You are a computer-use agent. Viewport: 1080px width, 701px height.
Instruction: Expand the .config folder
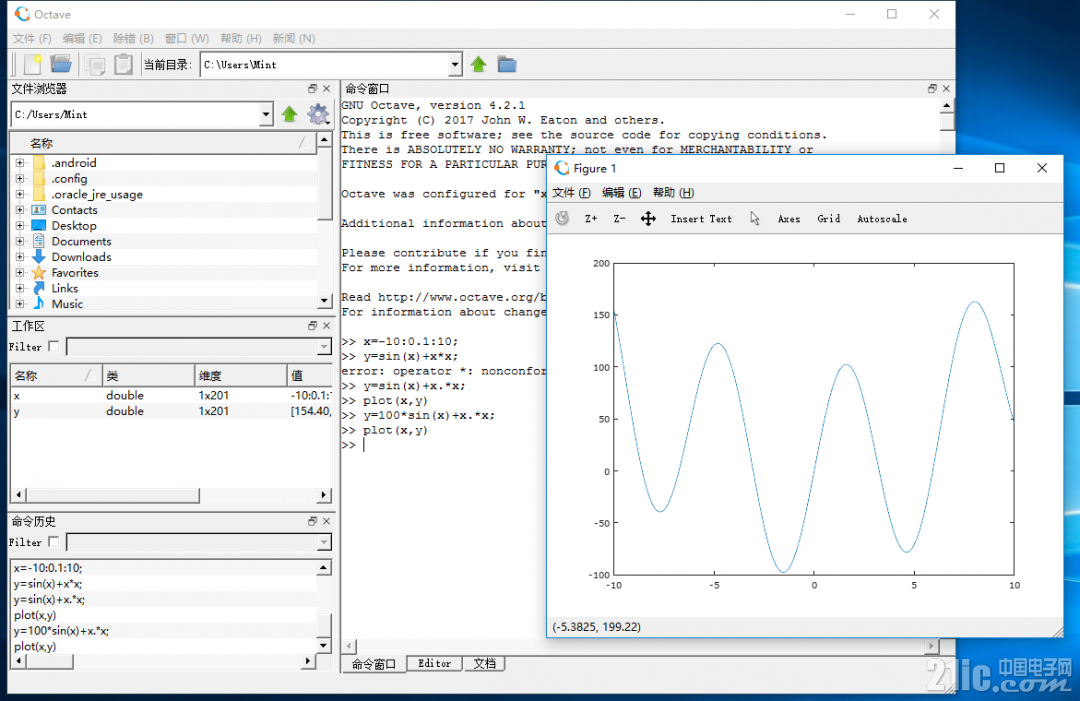pyautogui.click(x=20, y=178)
